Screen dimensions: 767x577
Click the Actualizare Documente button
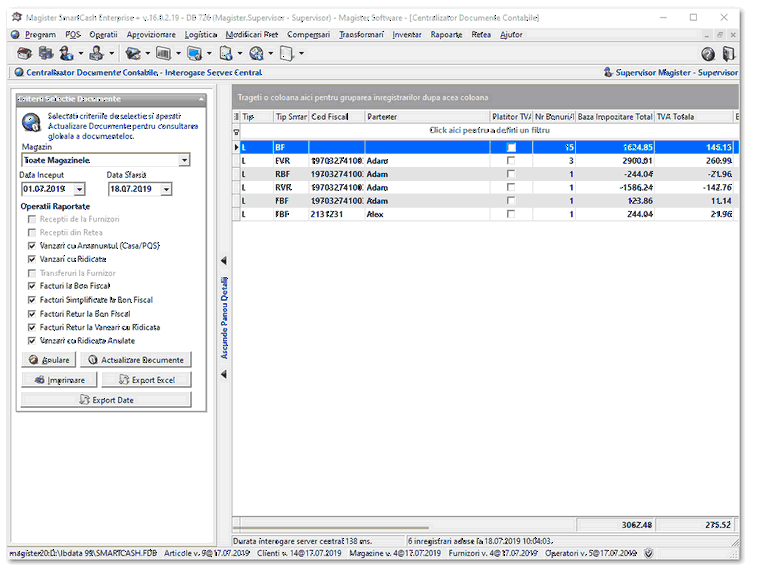[x=135, y=360]
